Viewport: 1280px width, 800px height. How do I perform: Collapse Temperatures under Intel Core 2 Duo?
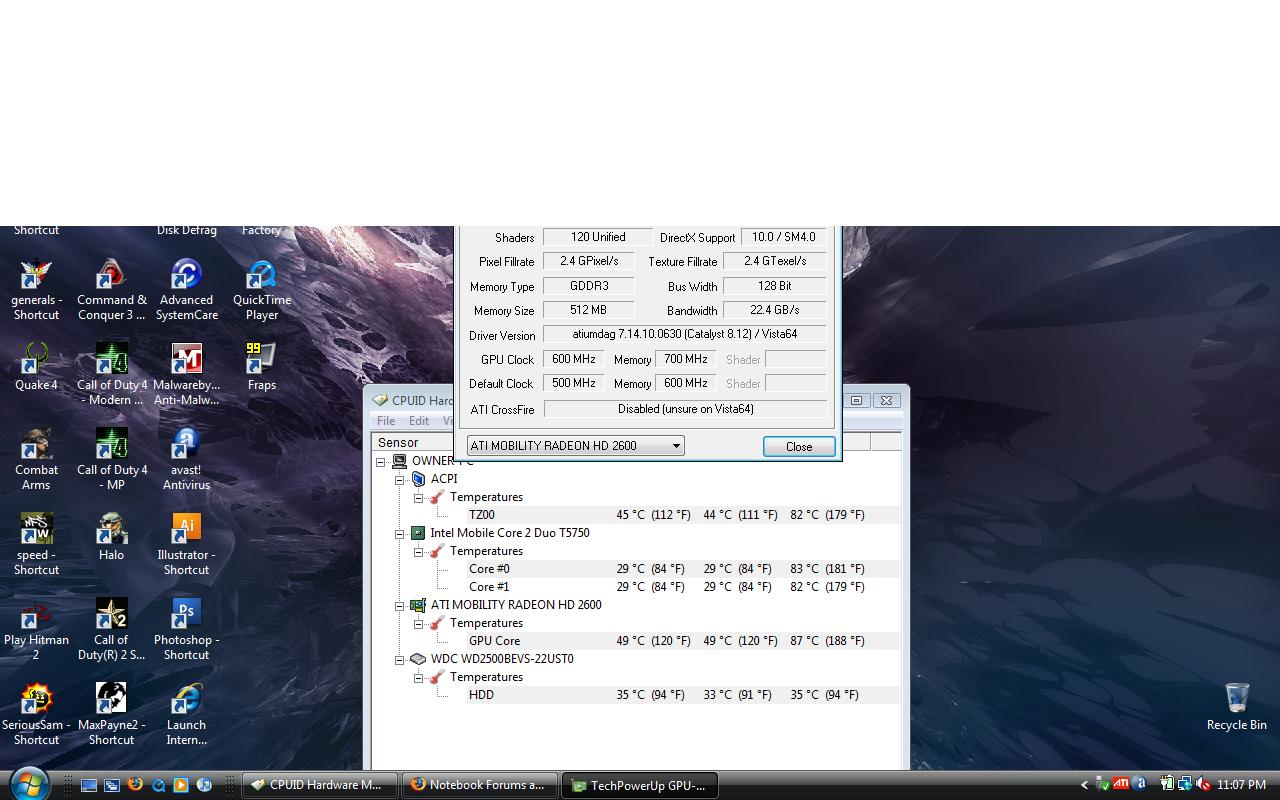[419, 551]
